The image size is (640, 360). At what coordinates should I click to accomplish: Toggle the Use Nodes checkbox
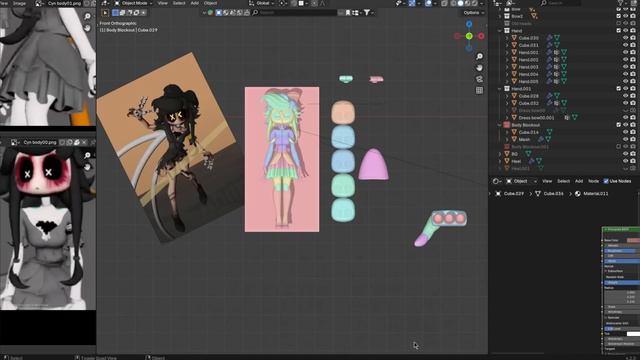[x=606, y=181]
